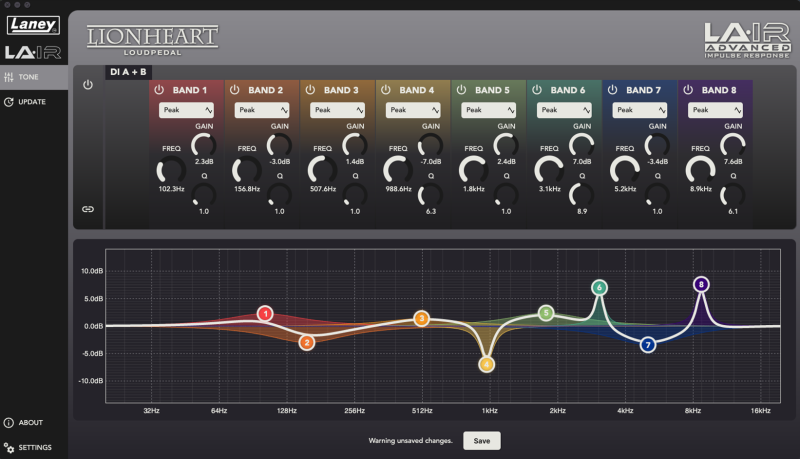Image resolution: width=800 pixels, height=459 pixels.
Task: Toggle Band 3 power button
Action: (x=310, y=90)
